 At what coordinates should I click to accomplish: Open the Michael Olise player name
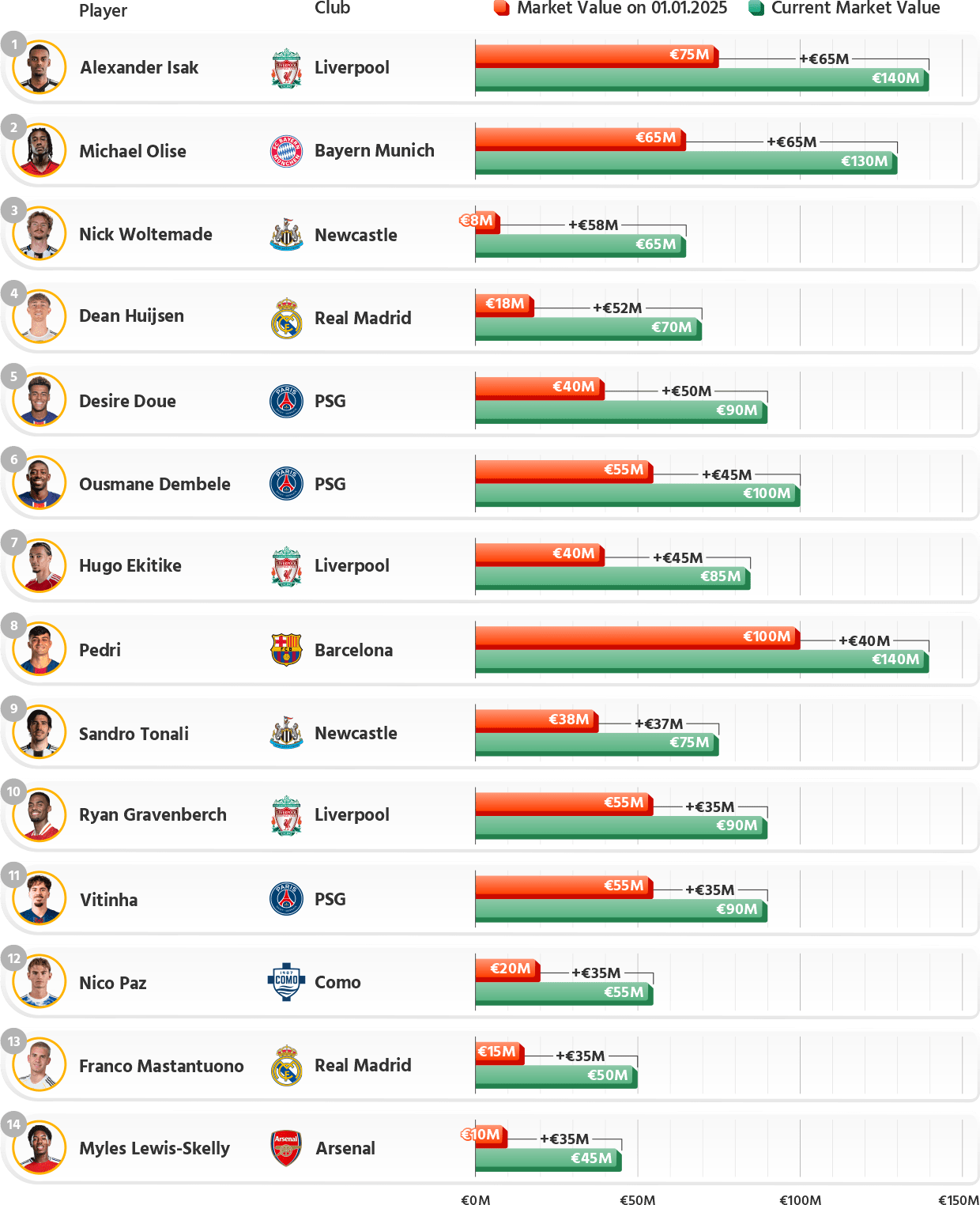point(133,151)
